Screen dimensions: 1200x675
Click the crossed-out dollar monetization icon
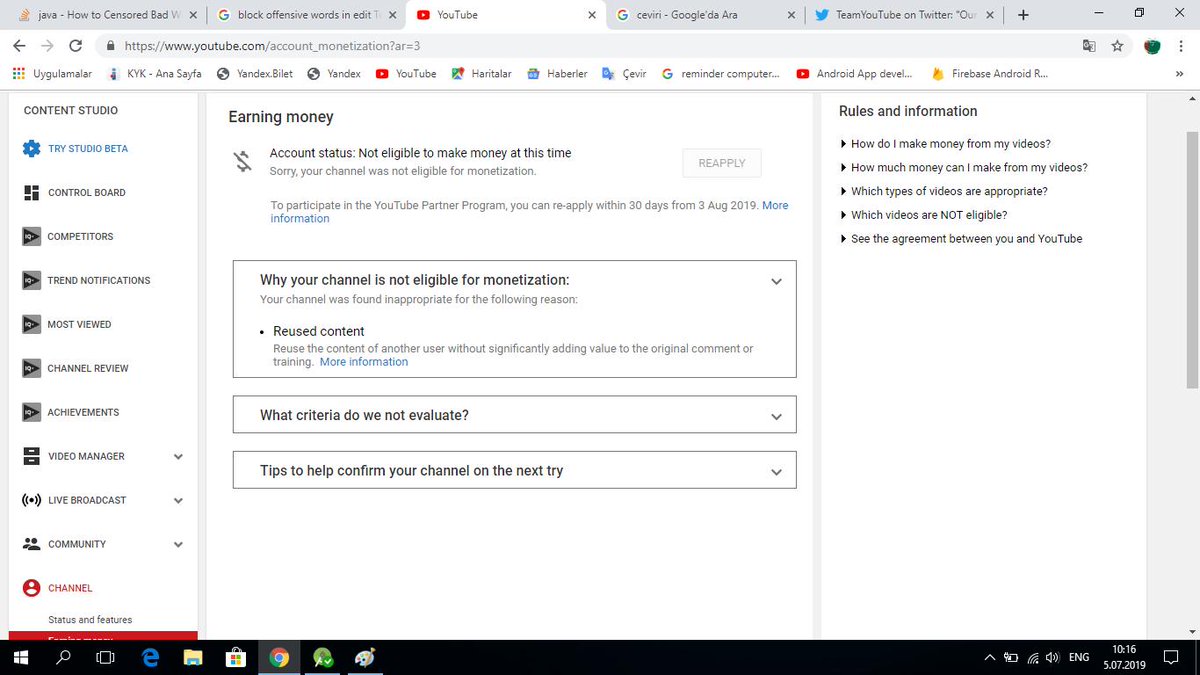click(243, 162)
